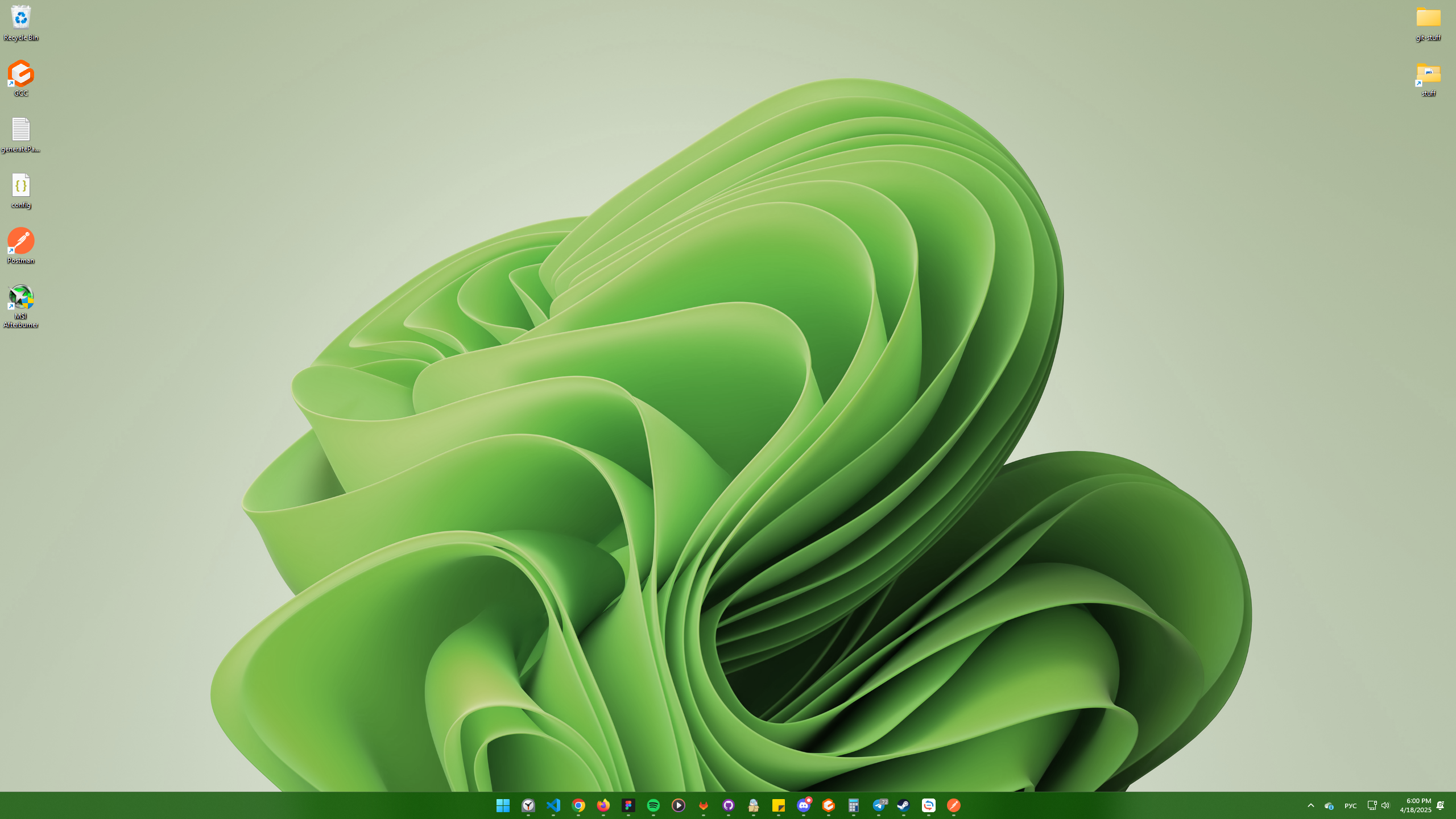Launch Google Chrome from the taskbar

[x=578, y=805]
